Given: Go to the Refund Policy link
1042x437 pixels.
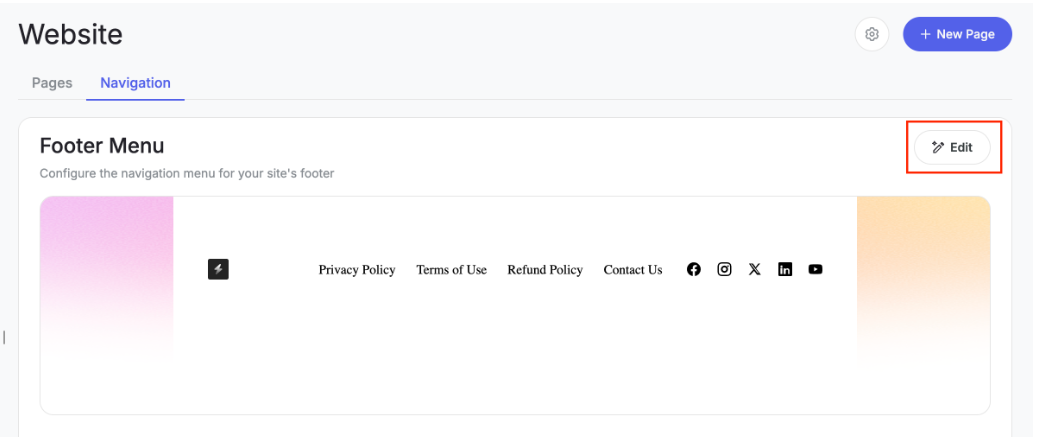Looking at the screenshot, I should (545, 270).
